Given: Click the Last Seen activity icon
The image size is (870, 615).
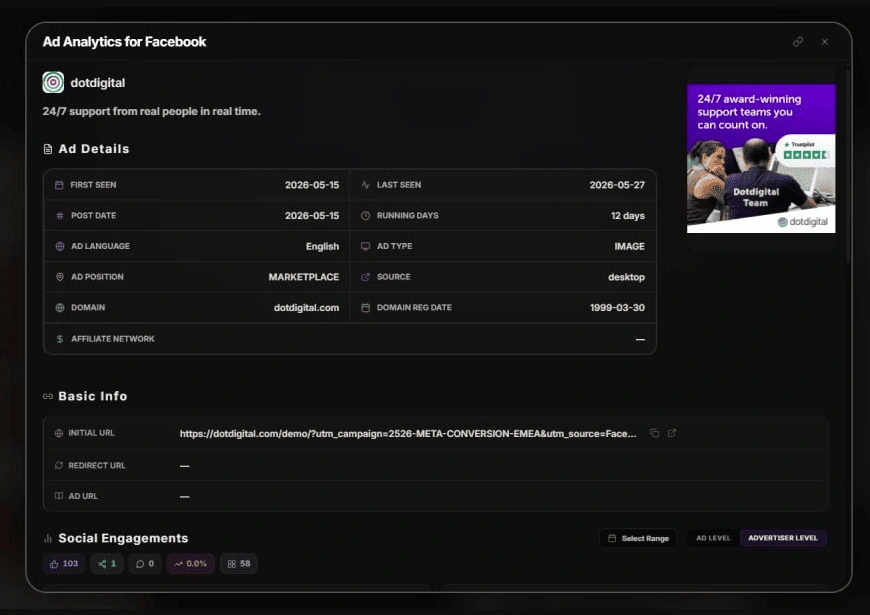Looking at the screenshot, I should point(365,185).
